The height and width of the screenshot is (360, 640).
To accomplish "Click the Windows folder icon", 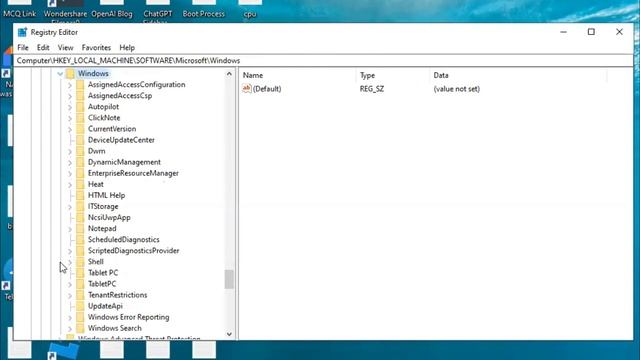I will coord(71,73).
